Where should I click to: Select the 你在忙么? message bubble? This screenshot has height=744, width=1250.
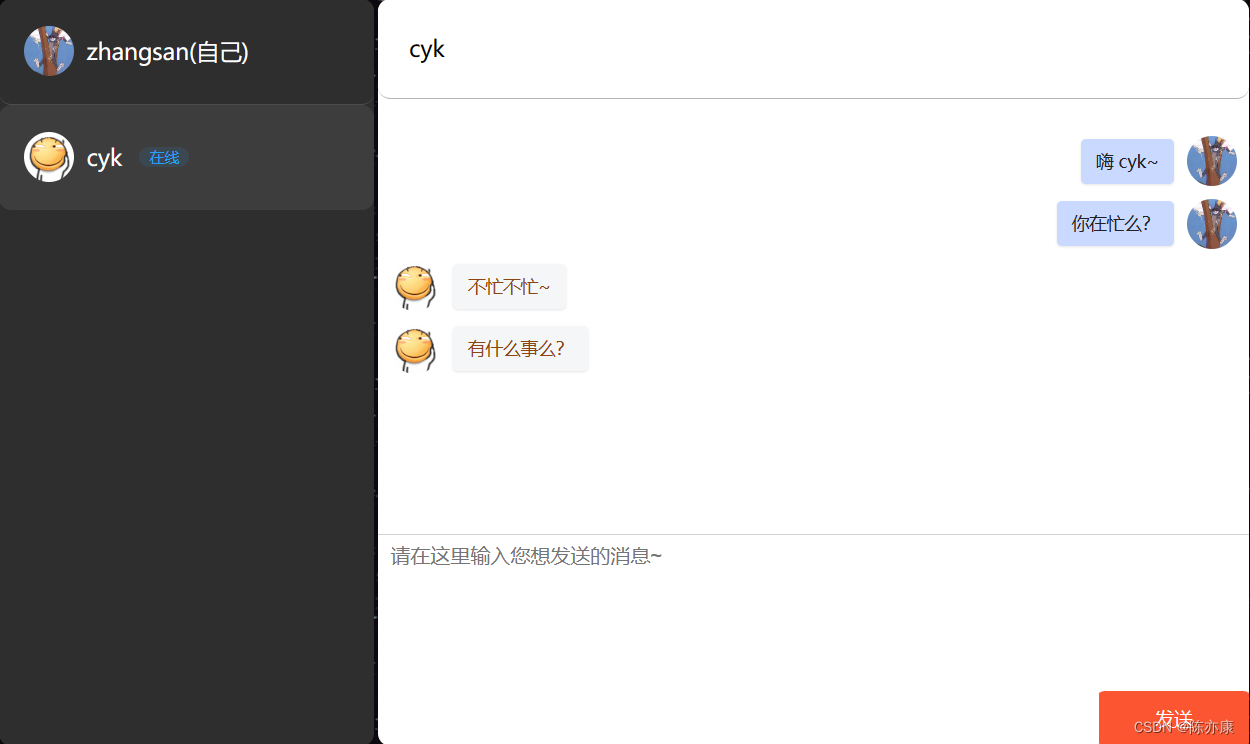click(x=1115, y=223)
